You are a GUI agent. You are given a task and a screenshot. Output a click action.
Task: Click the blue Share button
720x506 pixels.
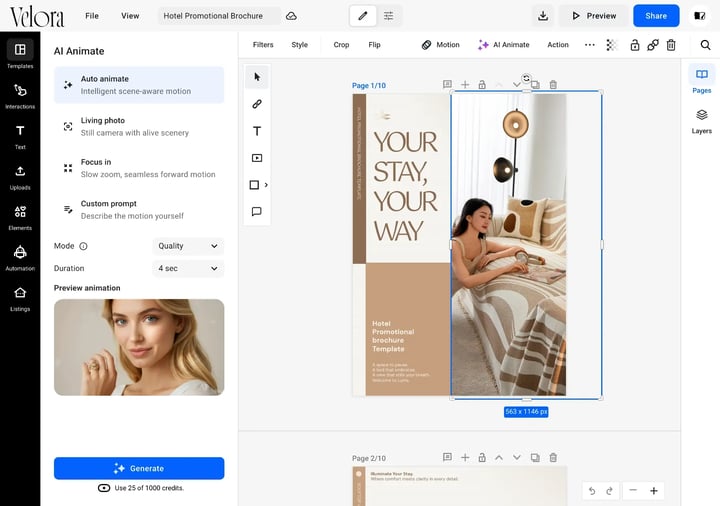(x=656, y=16)
